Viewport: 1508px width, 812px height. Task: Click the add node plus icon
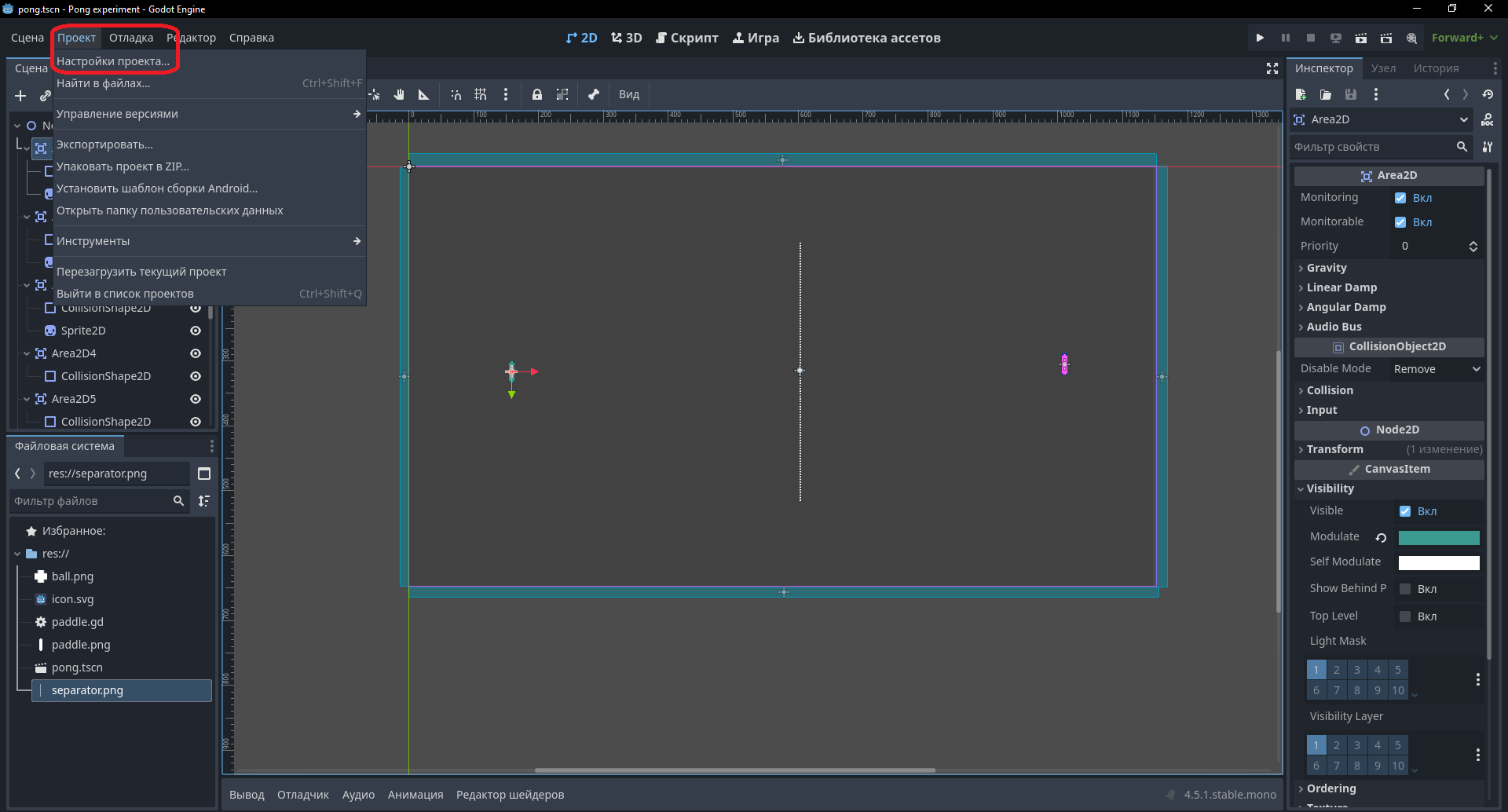click(20, 96)
